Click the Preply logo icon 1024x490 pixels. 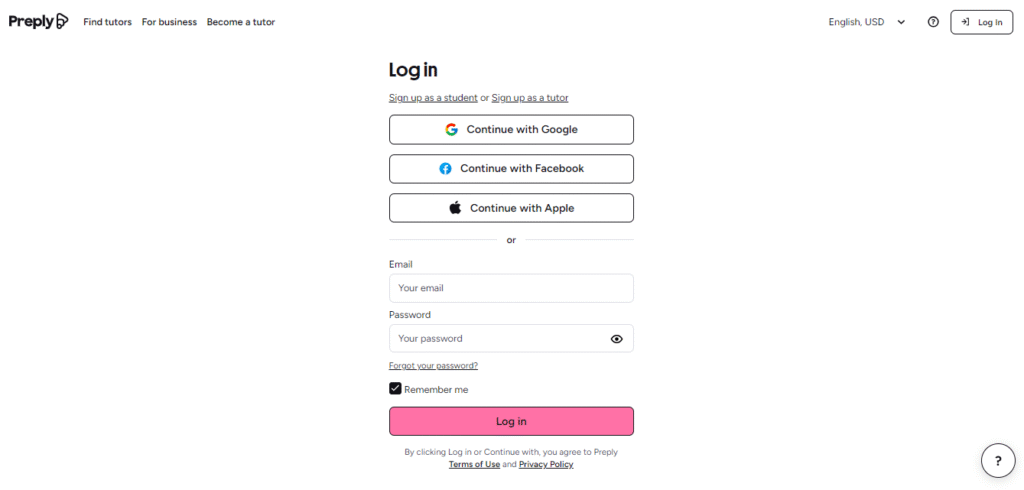62,21
